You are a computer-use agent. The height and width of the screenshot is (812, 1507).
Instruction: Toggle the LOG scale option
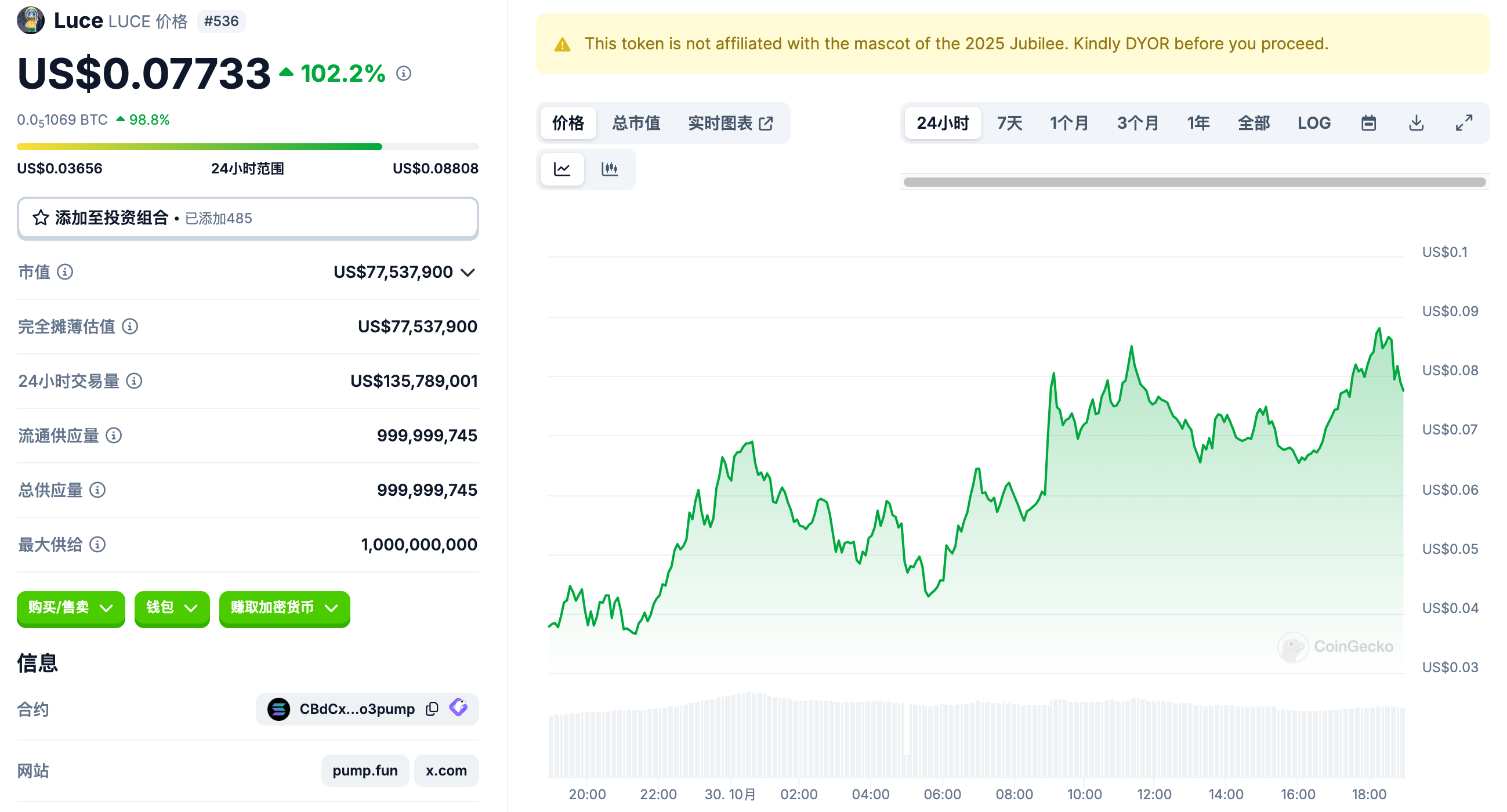click(x=1313, y=123)
